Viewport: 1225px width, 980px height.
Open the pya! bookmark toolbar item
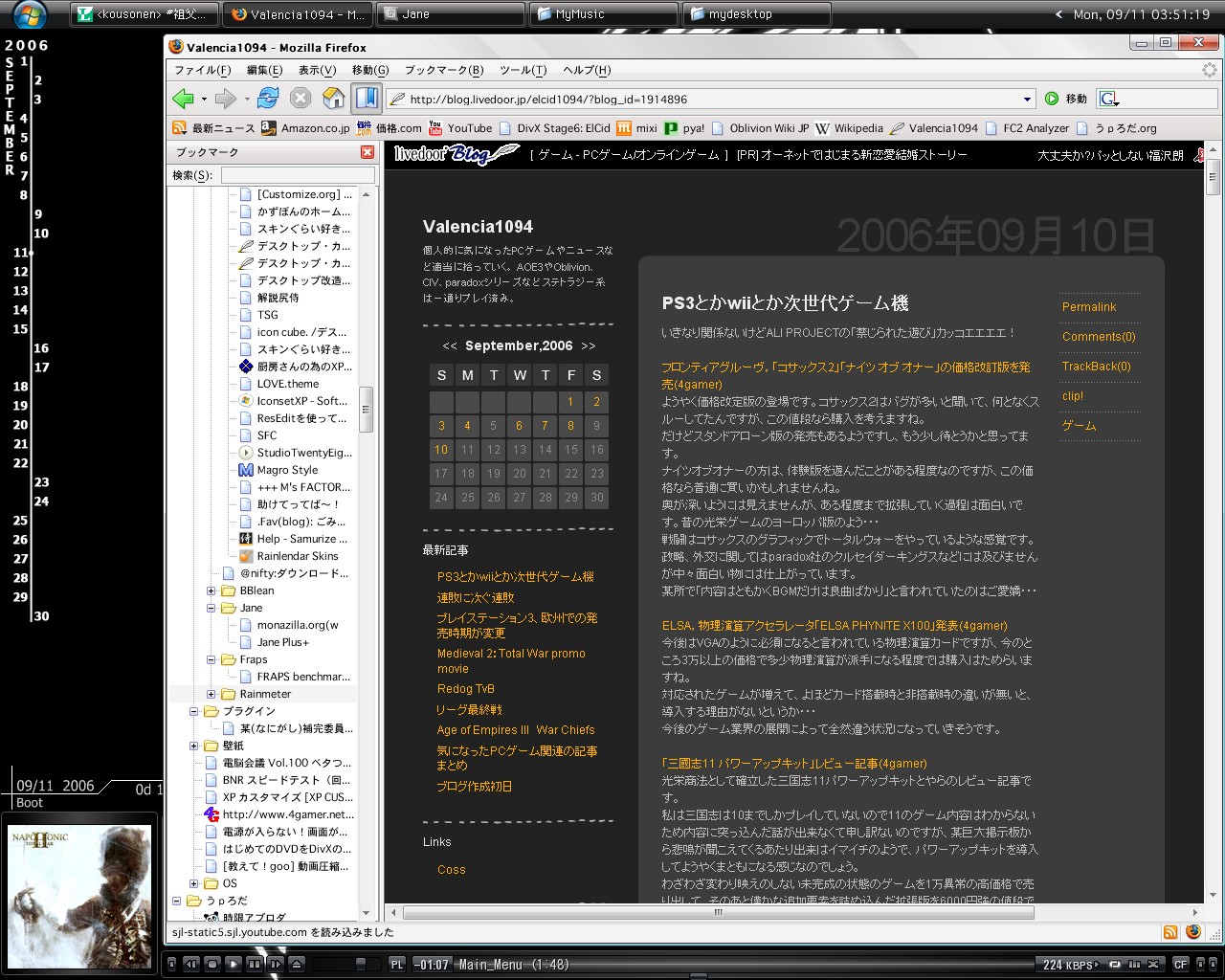pyautogui.click(x=685, y=128)
